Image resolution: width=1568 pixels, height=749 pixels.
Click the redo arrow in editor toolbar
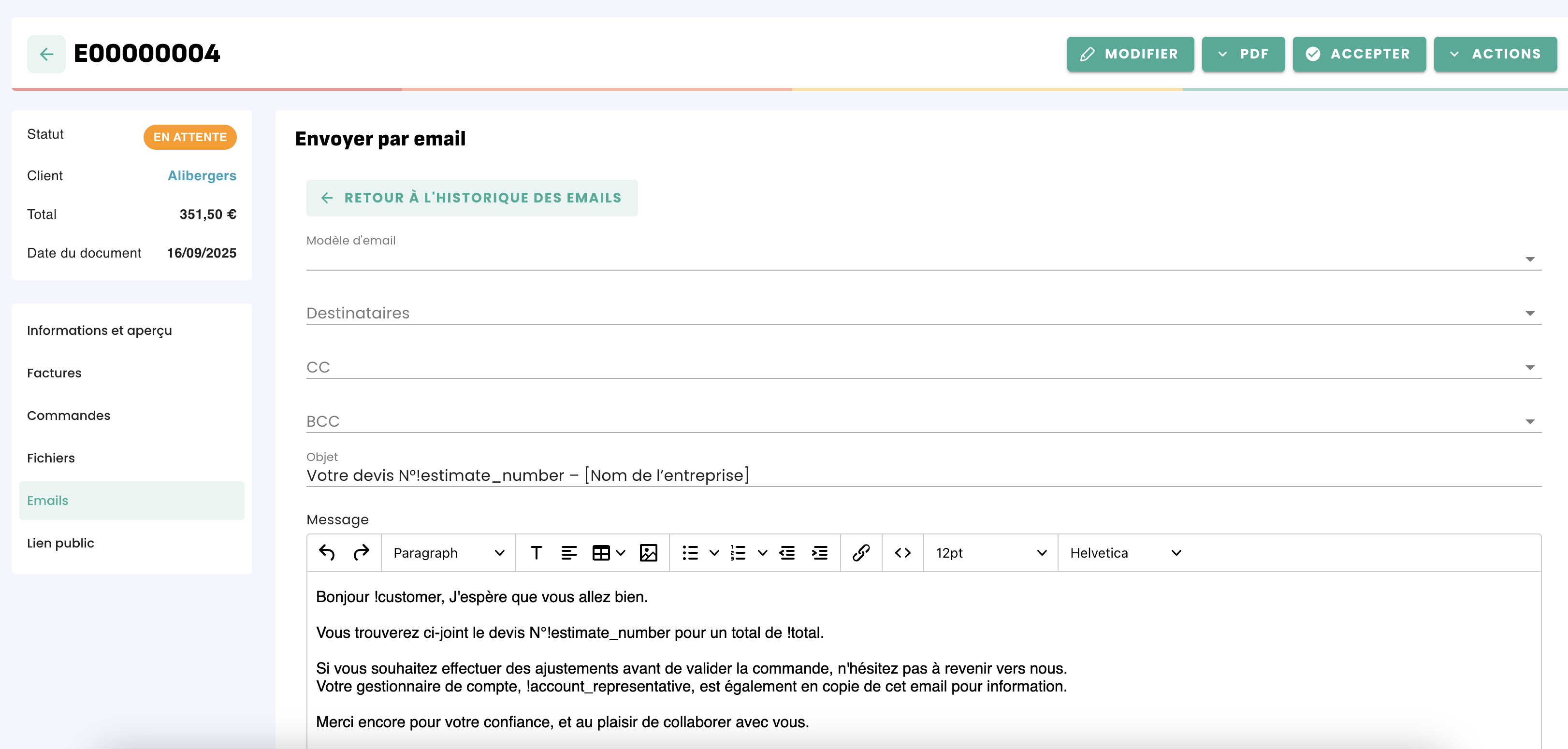(361, 552)
